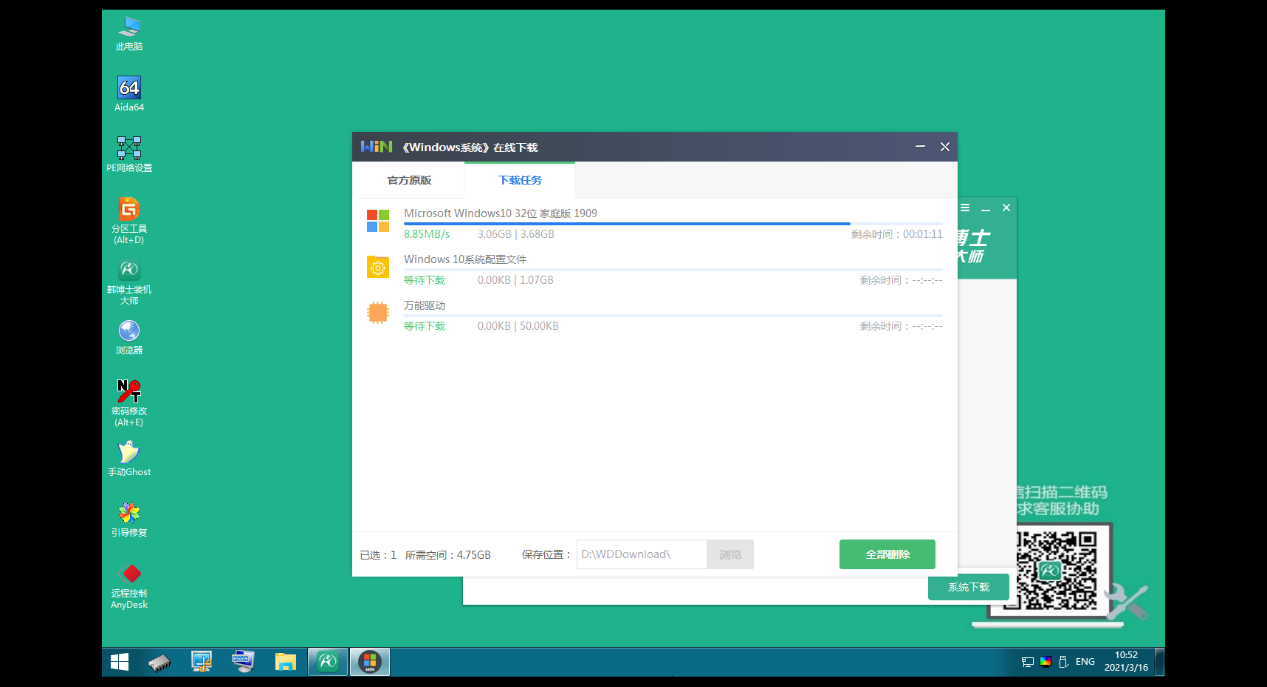
Task: Click the 全部删除 green button
Action: click(x=887, y=554)
